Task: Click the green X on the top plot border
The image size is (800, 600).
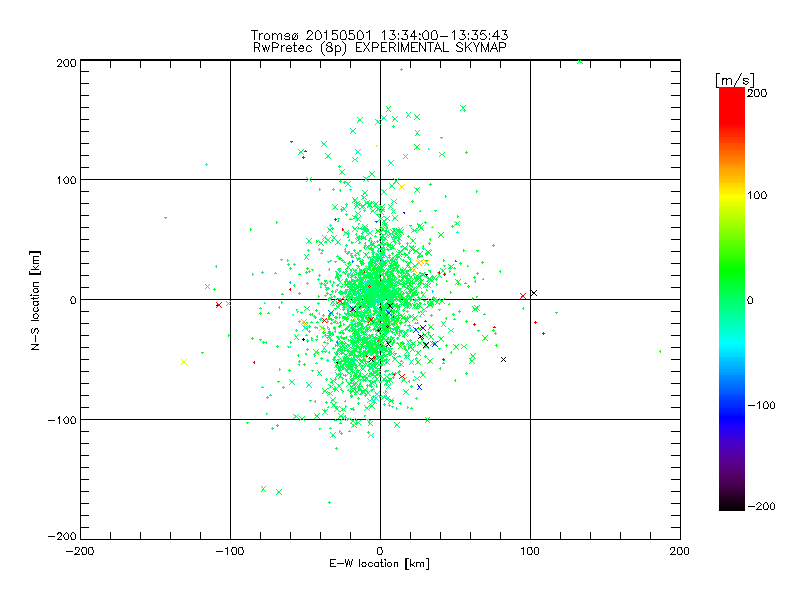Action: point(580,62)
